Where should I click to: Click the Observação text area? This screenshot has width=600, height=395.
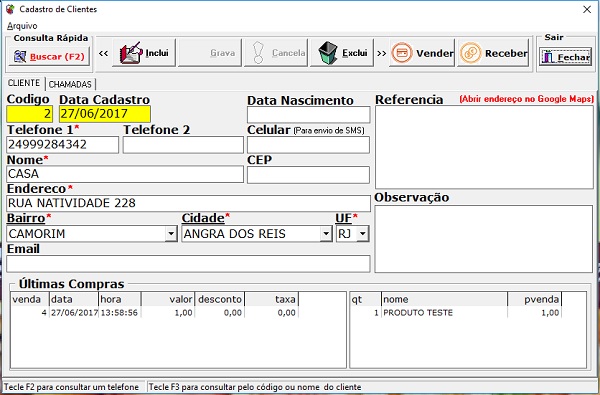[484, 239]
